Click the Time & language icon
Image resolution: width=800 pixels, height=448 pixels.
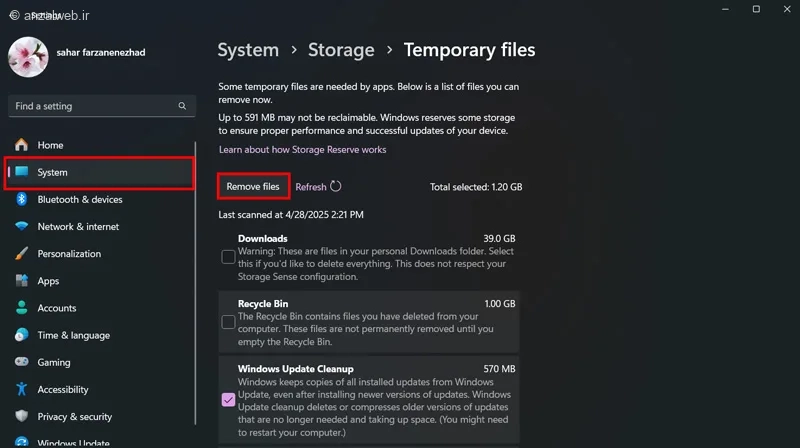[x=22, y=335]
